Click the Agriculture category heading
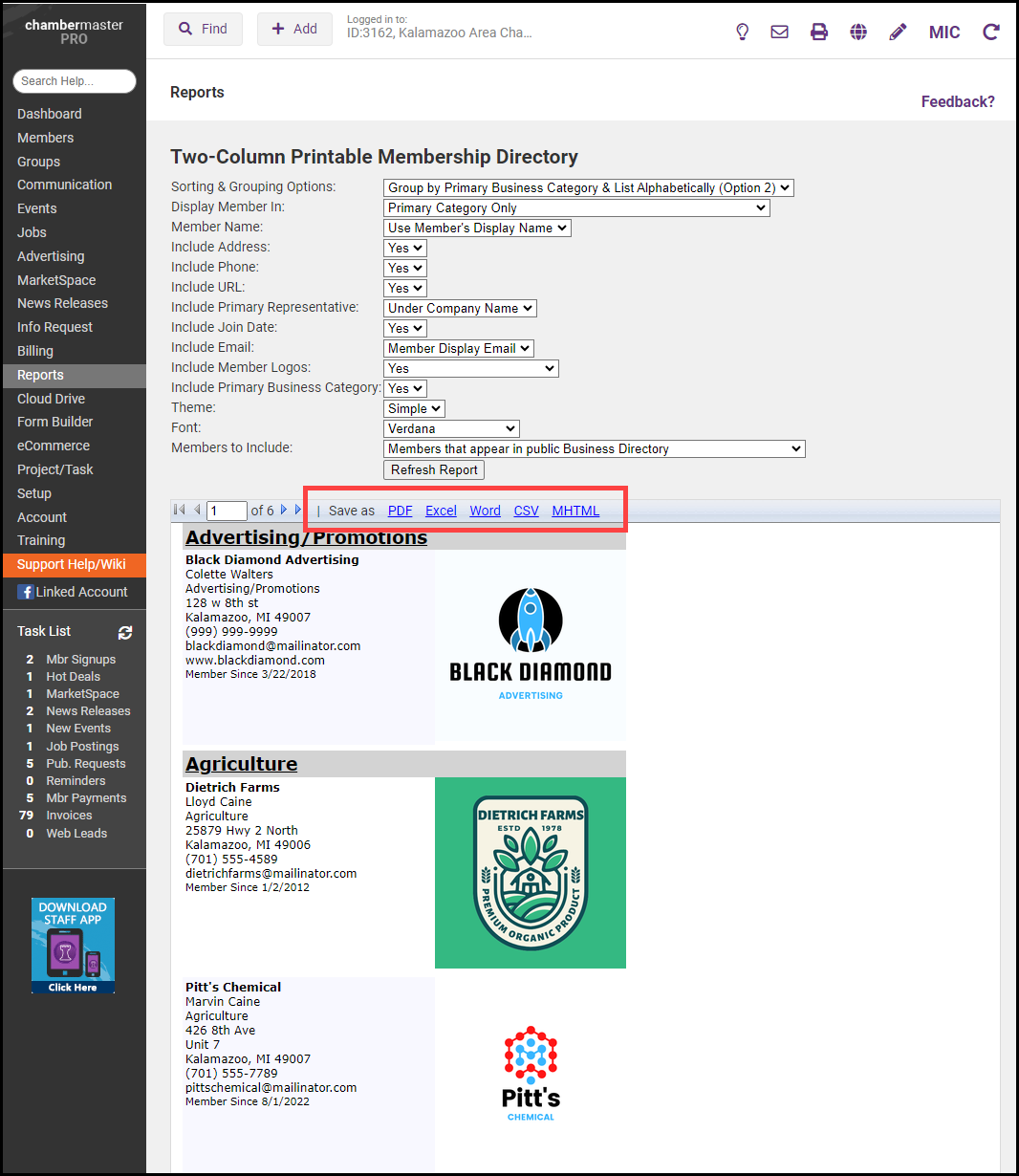 pyautogui.click(x=241, y=764)
